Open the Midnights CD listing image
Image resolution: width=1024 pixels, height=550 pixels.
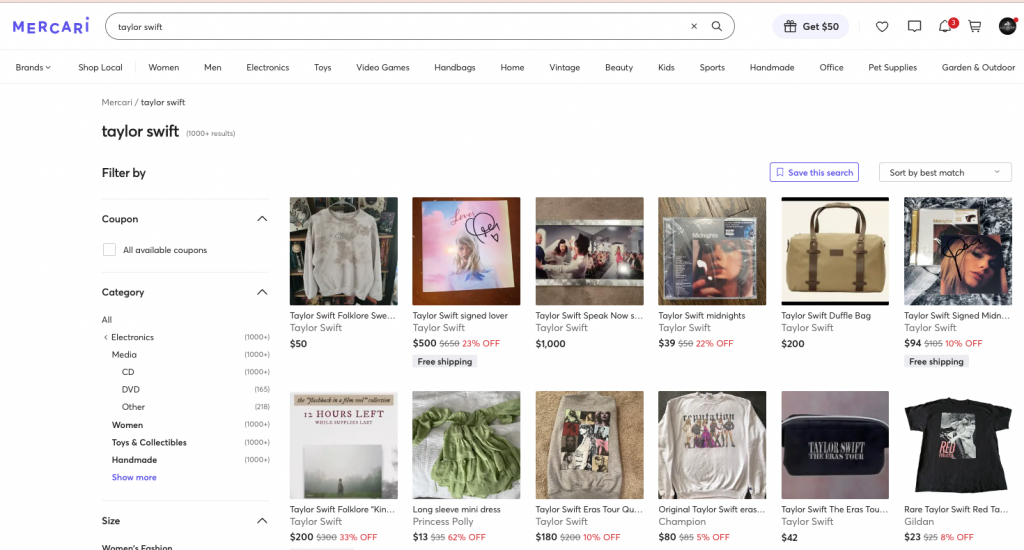click(x=712, y=251)
